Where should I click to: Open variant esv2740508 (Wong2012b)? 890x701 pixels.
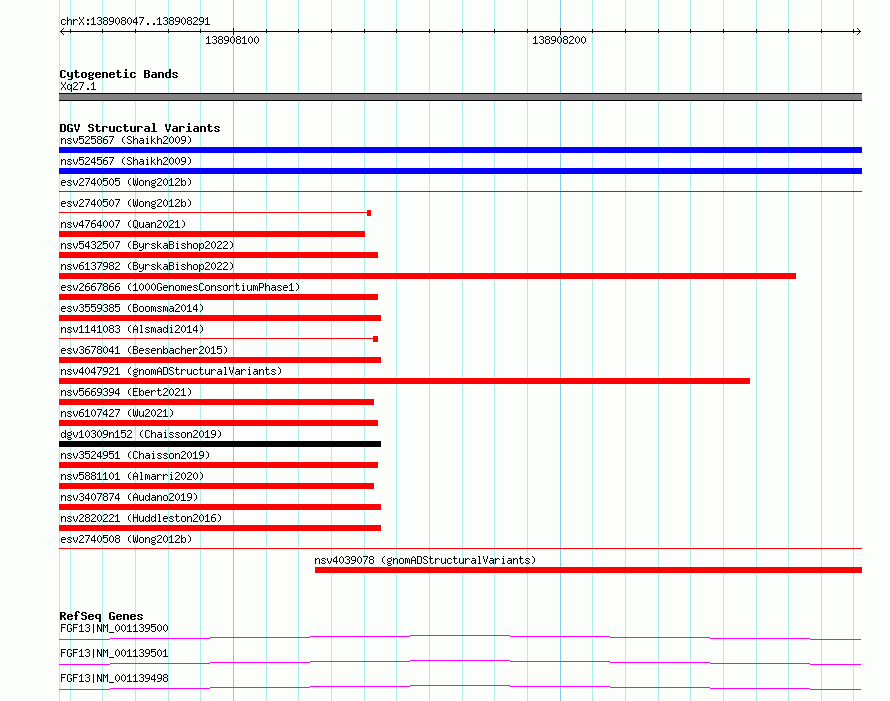(x=126, y=539)
